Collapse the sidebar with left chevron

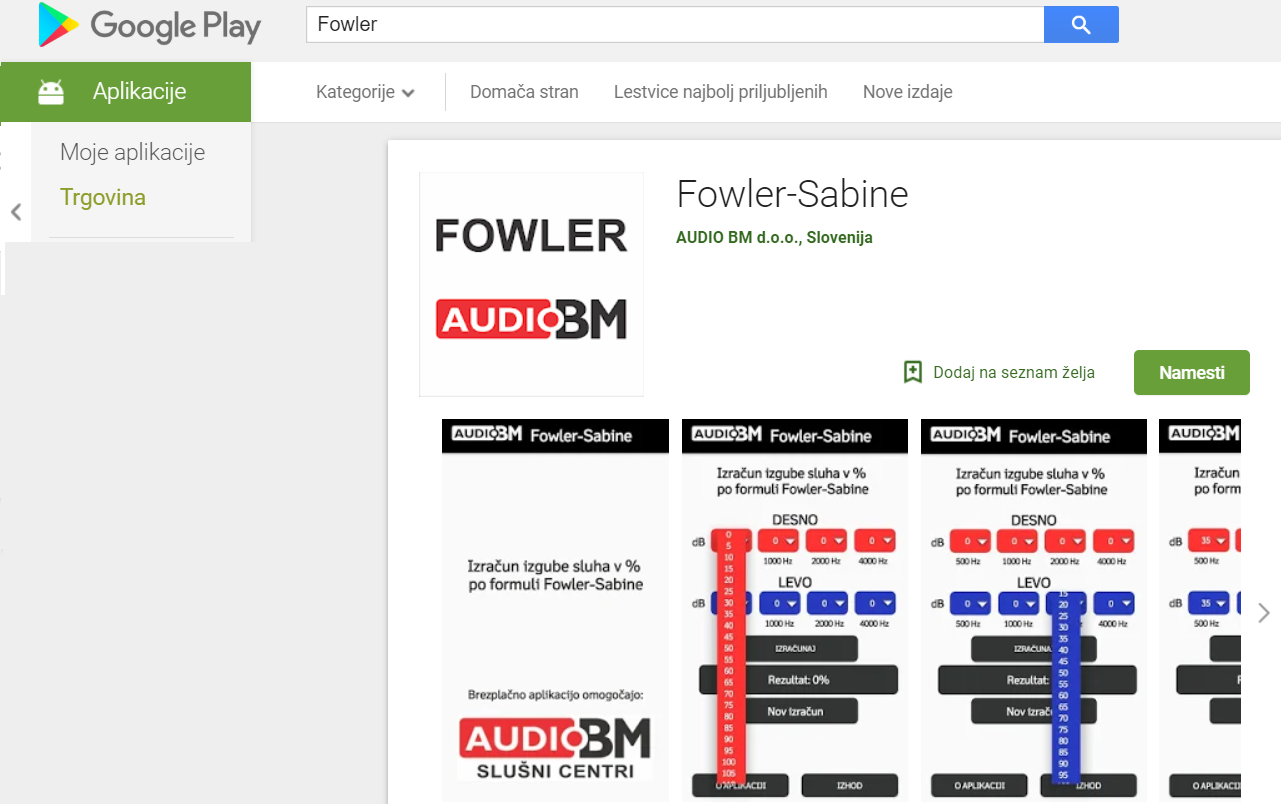tap(16, 212)
